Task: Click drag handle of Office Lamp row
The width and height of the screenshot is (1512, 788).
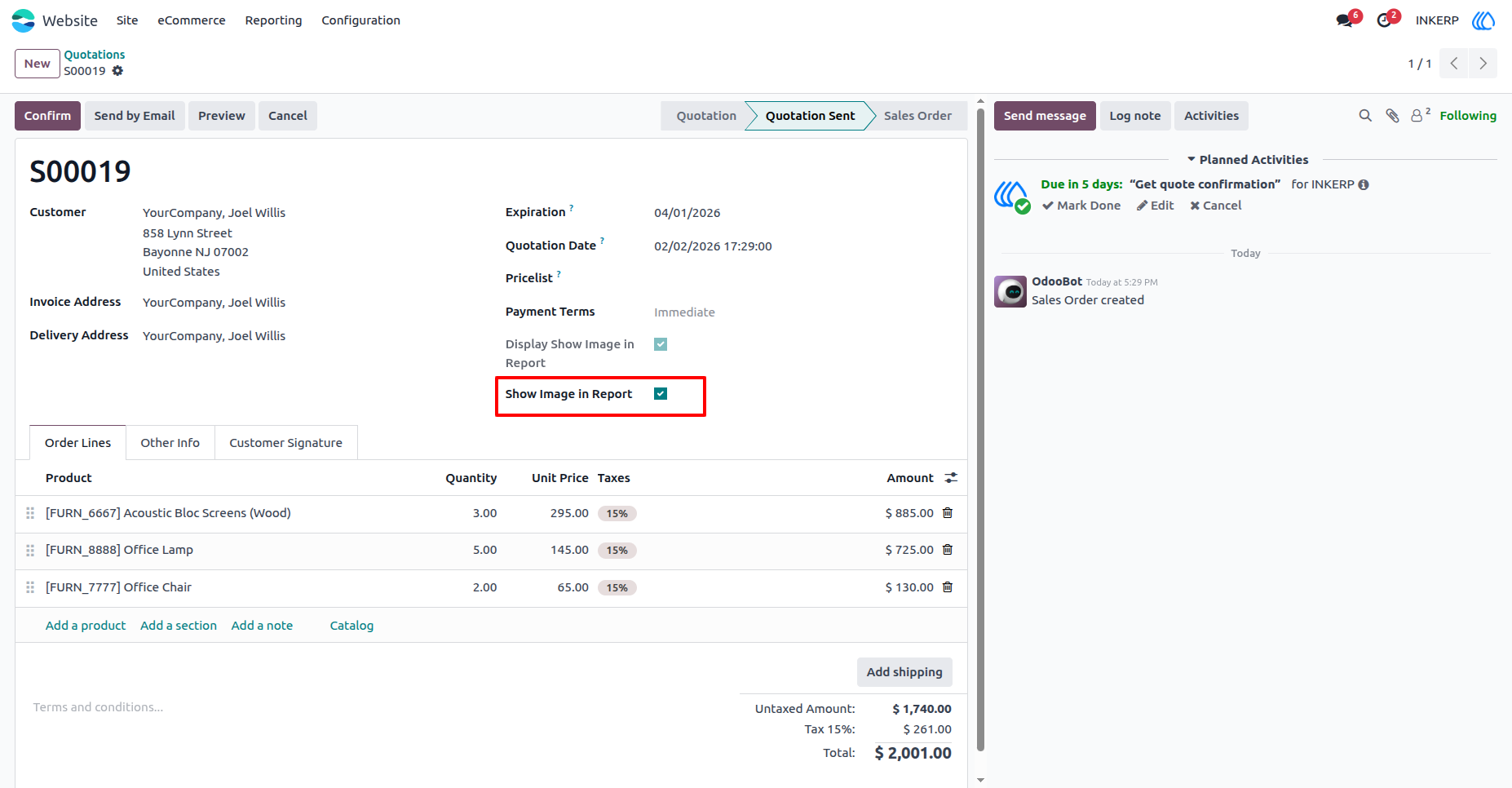Action: [30, 551]
